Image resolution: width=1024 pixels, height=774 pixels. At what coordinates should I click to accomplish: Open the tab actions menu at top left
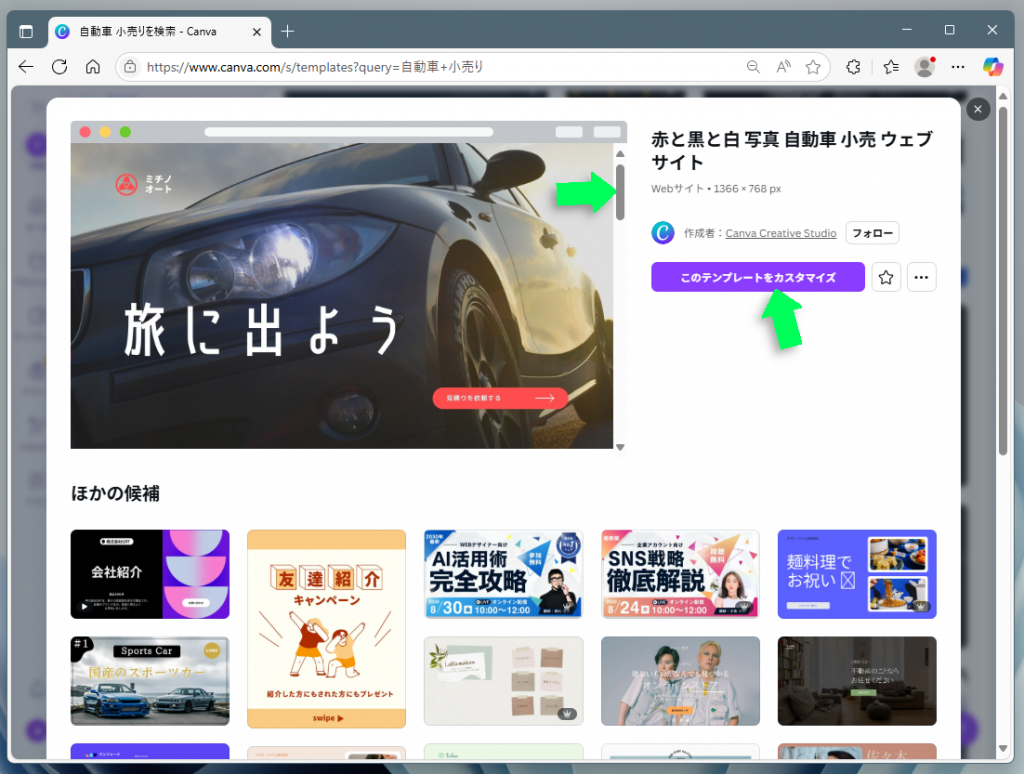27,31
